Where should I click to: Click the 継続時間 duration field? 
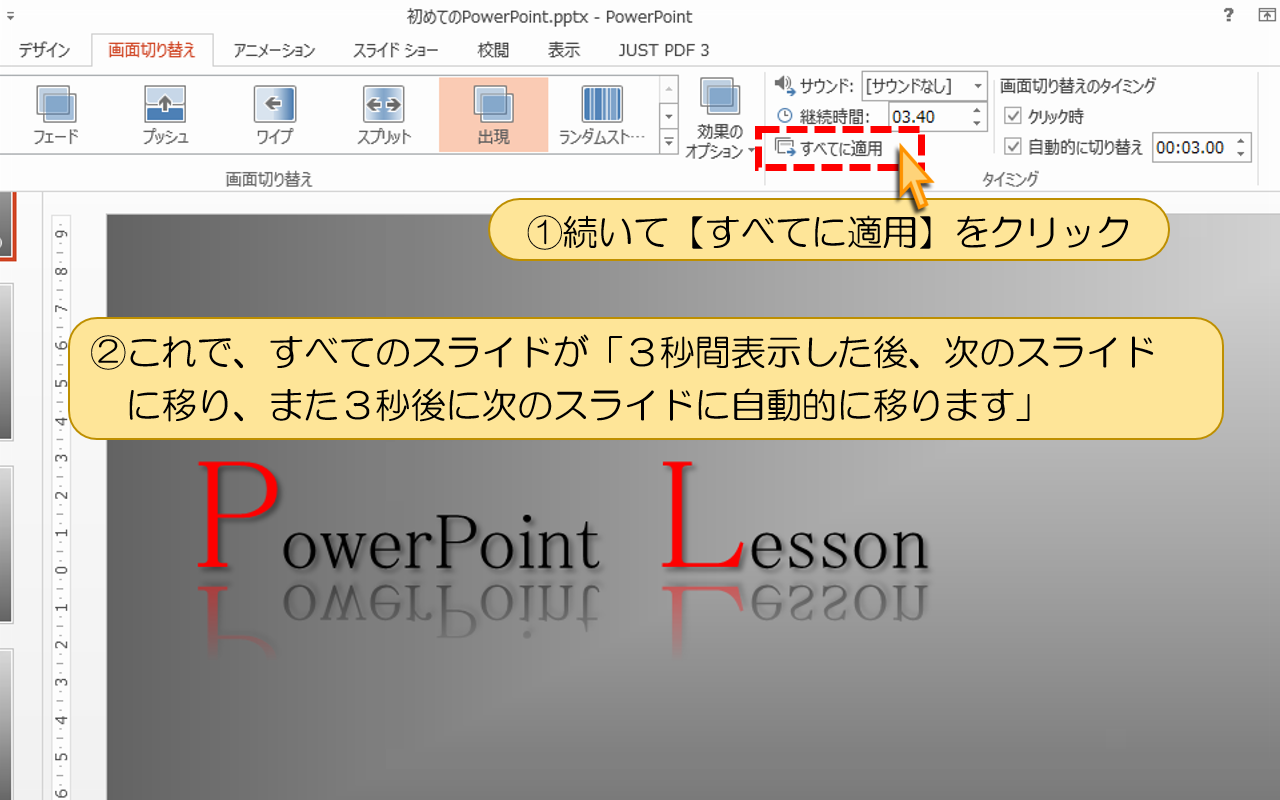pos(928,116)
